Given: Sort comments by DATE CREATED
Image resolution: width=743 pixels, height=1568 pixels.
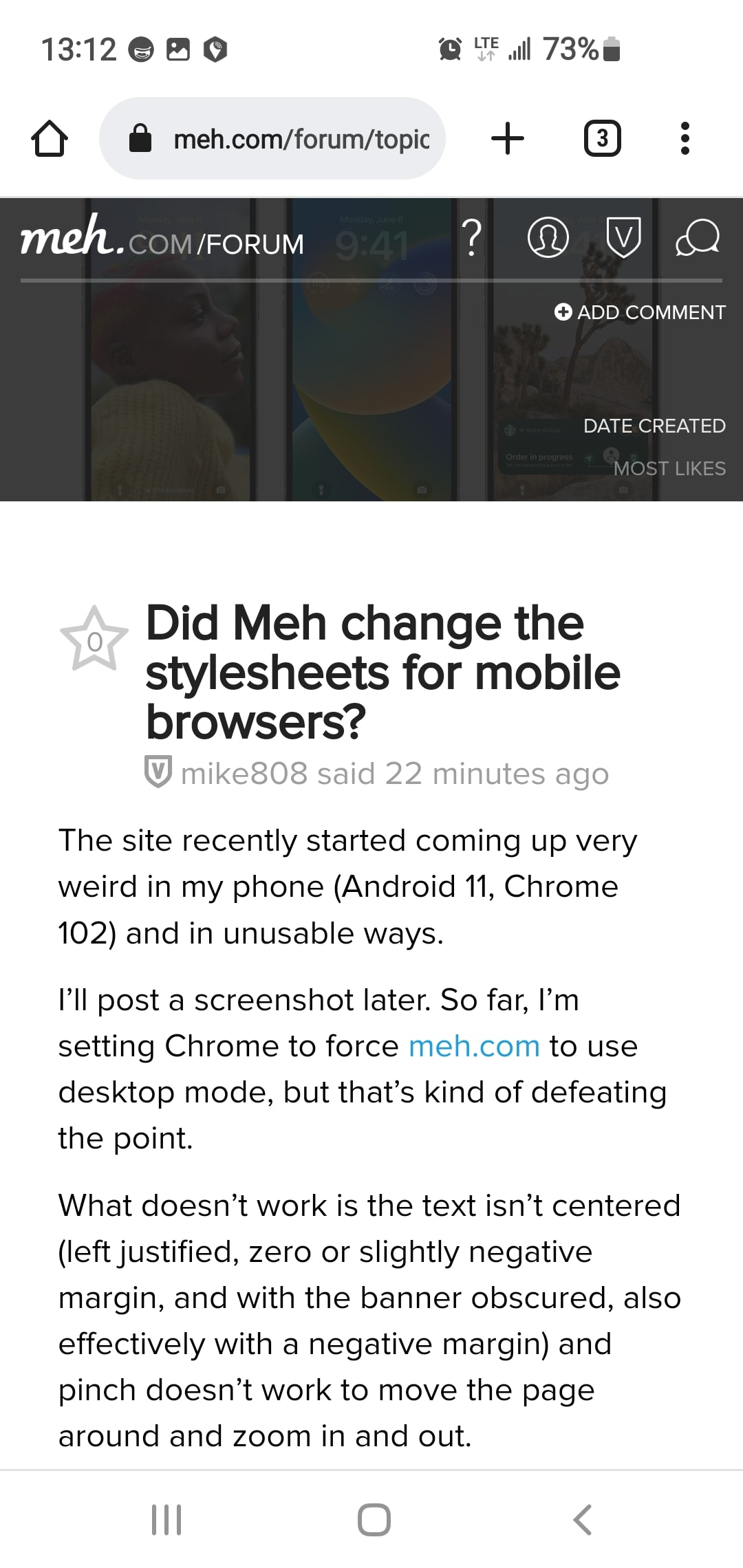Looking at the screenshot, I should coord(654,426).
